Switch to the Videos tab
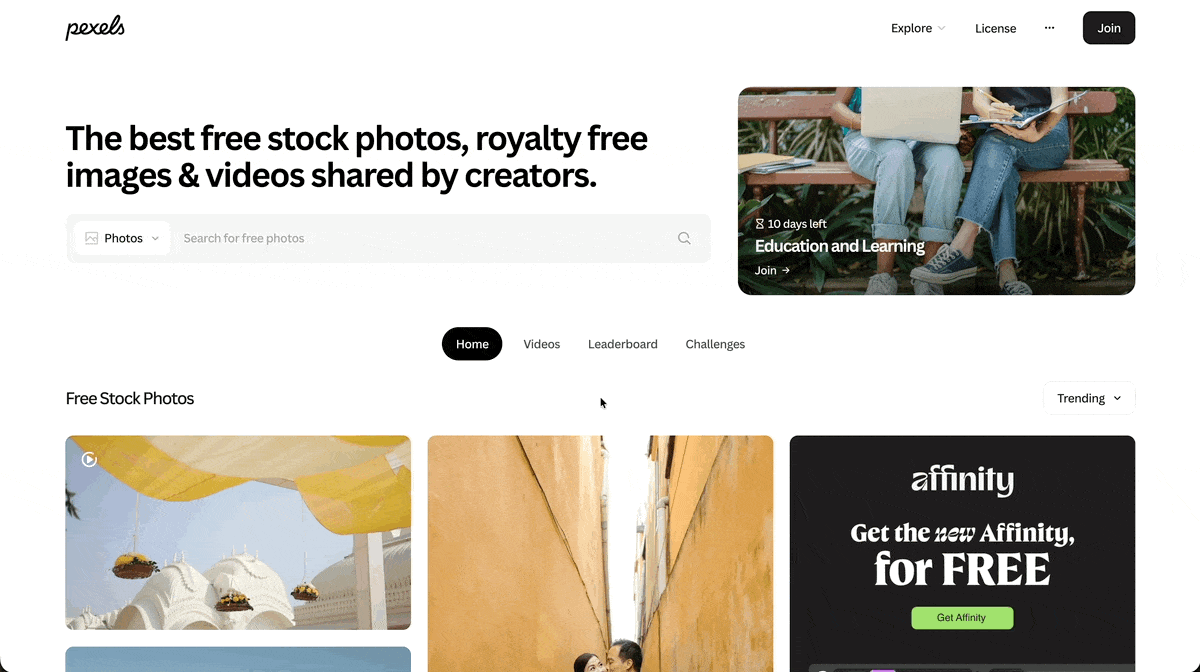Screen dimensions: 1200x672 point(542,344)
